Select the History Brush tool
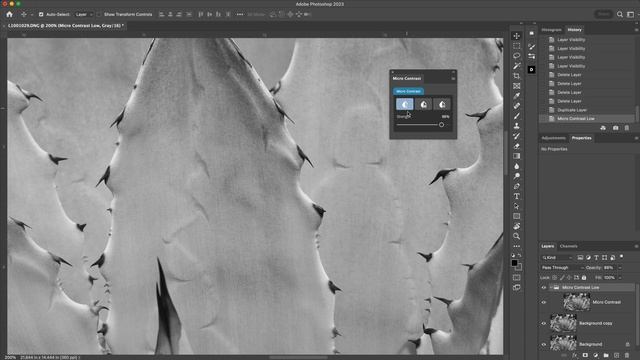Image resolution: width=640 pixels, height=360 pixels. pos(517,136)
